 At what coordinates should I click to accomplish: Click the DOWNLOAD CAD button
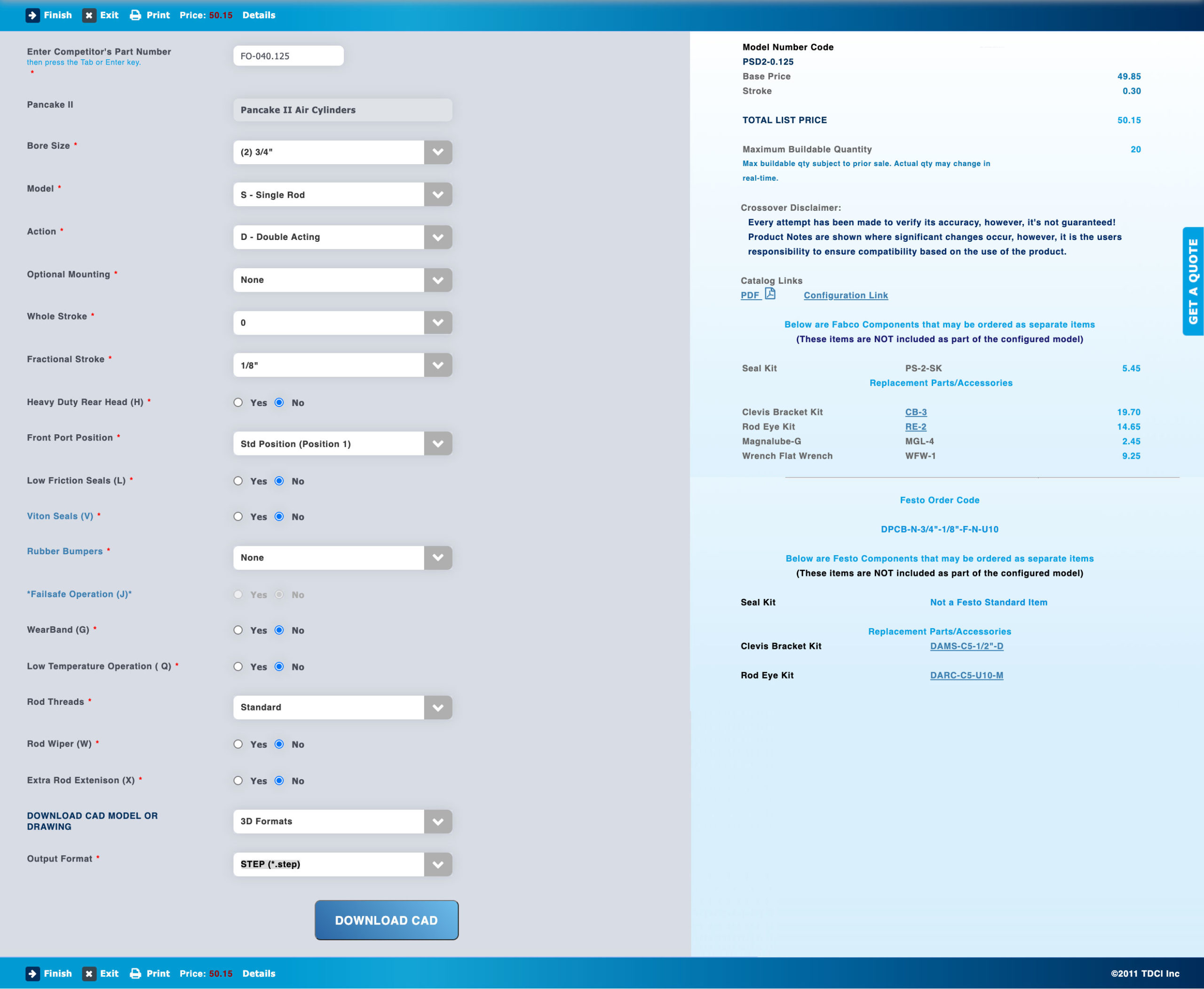point(386,920)
